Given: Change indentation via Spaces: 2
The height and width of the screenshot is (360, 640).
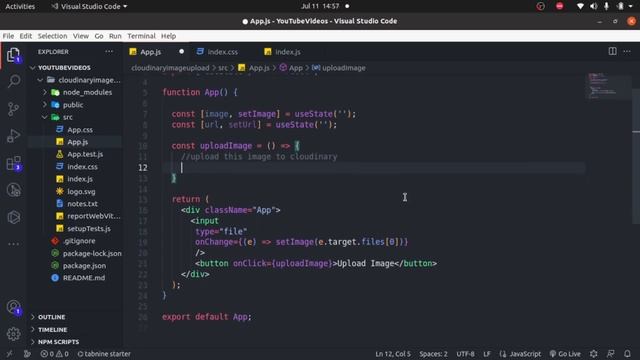Looking at the screenshot, I should (x=433, y=354).
